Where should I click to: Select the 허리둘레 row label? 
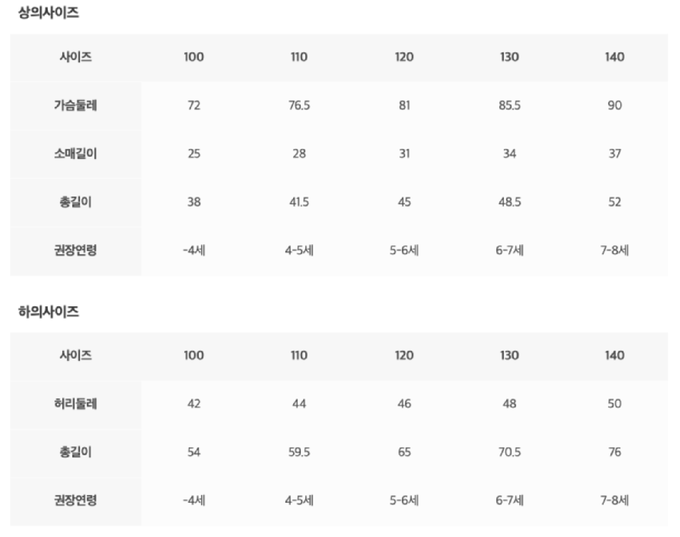pos(76,404)
